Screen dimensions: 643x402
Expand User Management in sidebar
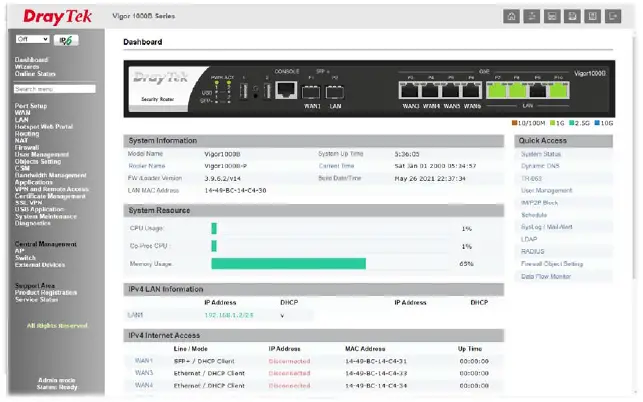point(42,154)
